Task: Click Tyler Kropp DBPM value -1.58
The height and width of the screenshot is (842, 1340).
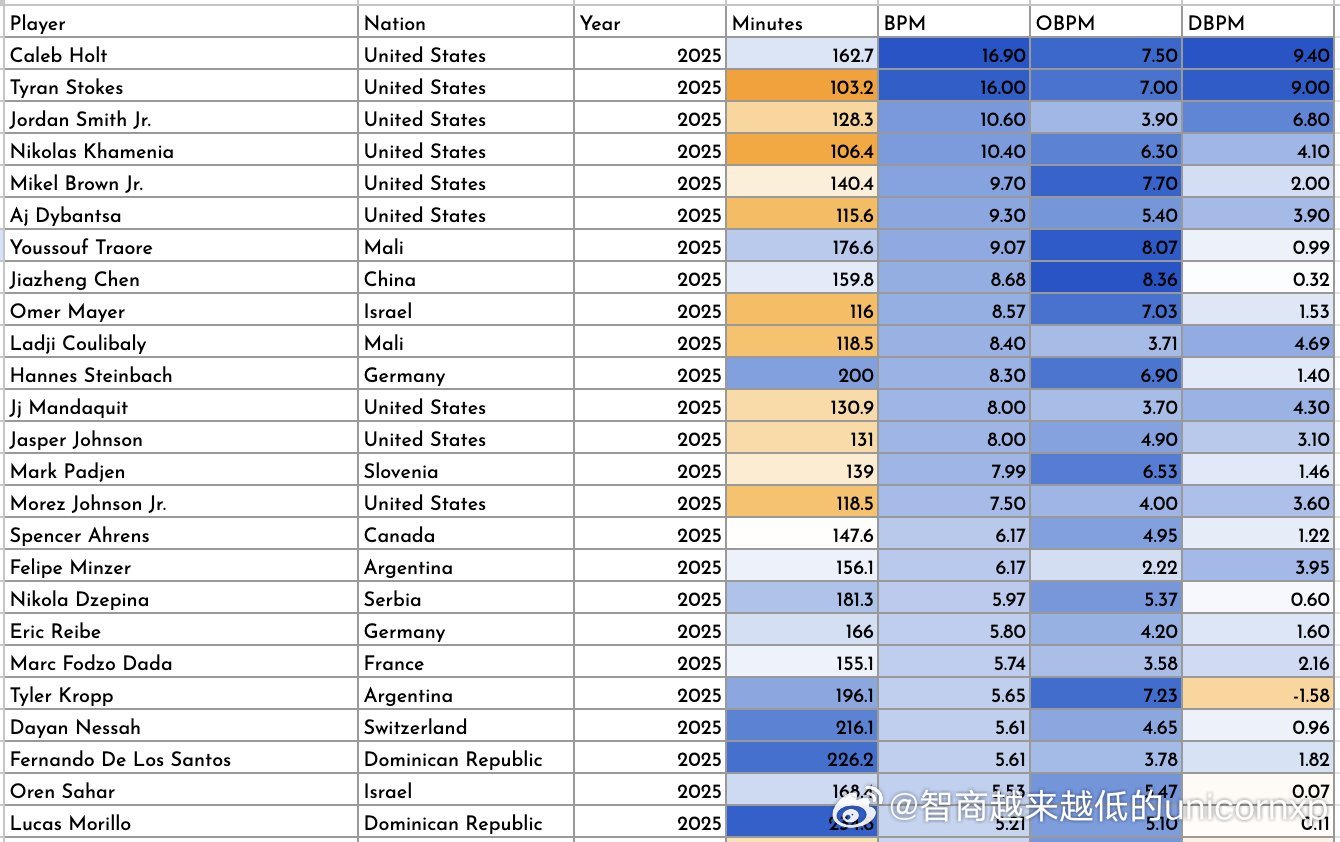Action: coord(1259,695)
